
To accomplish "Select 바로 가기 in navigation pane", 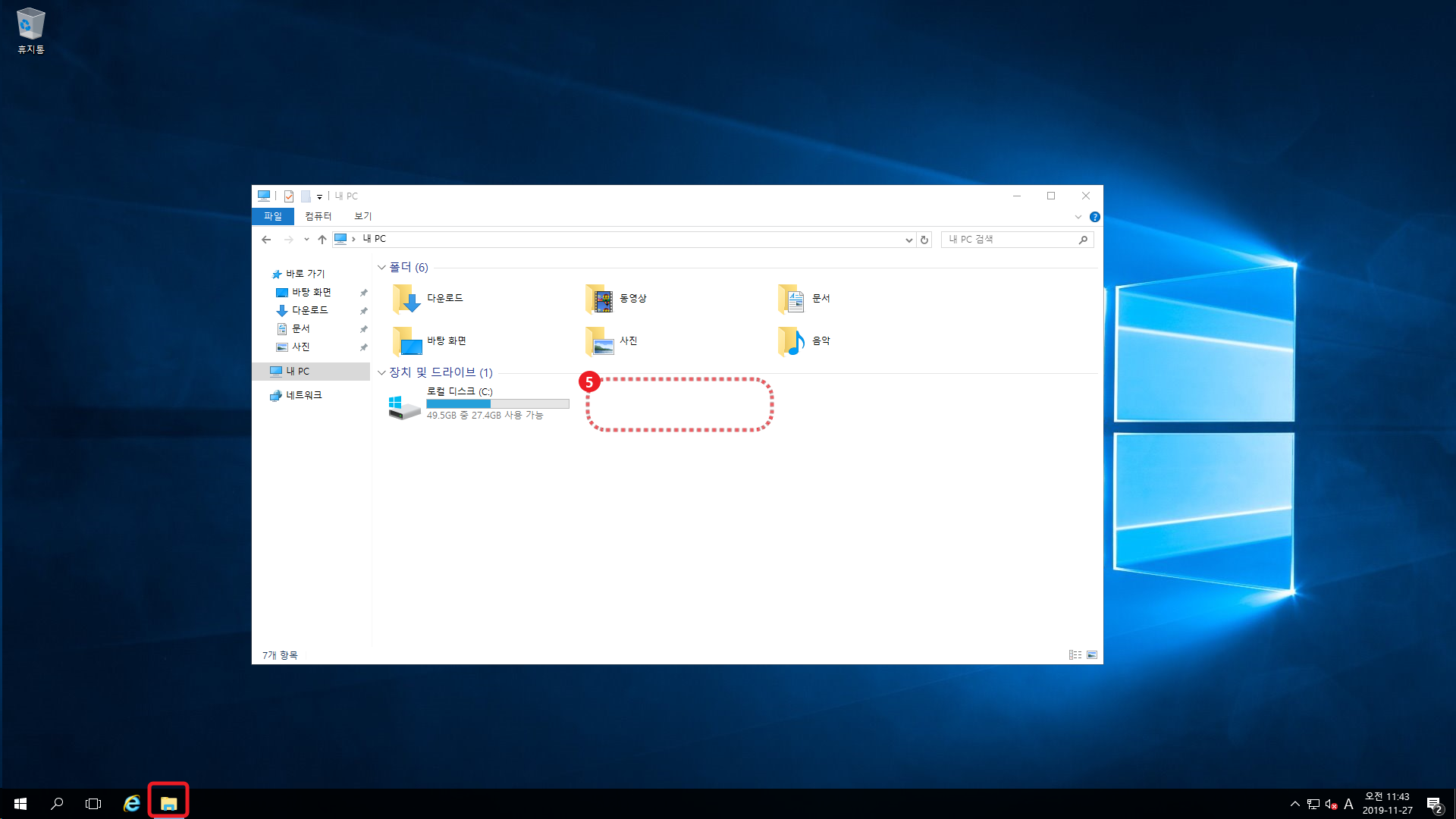I will [x=305, y=274].
